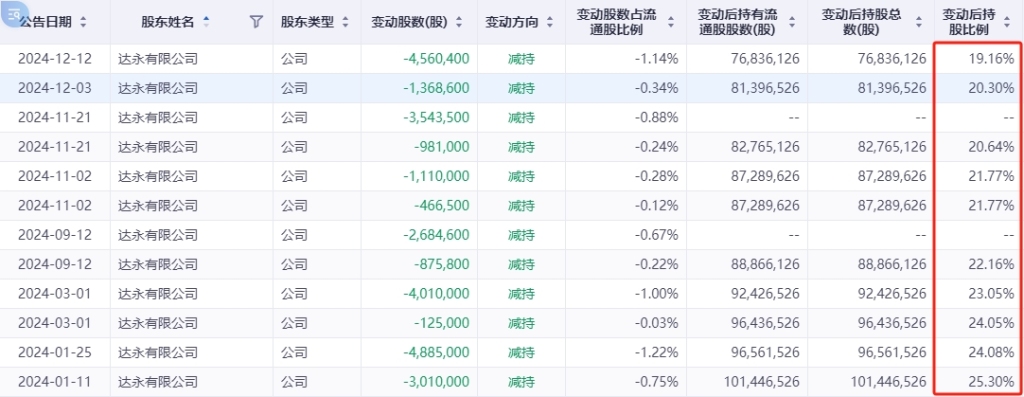The height and width of the screenshot is (397, 1024).
Task: Sort by 变动后持股总数(股) arrows
Action: click(x=920, y=22)
